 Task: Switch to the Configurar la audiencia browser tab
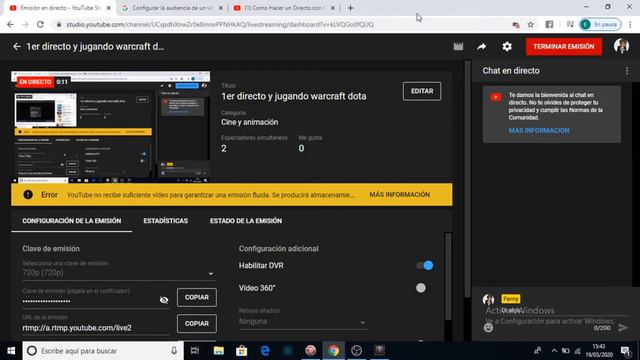[171, 8]
